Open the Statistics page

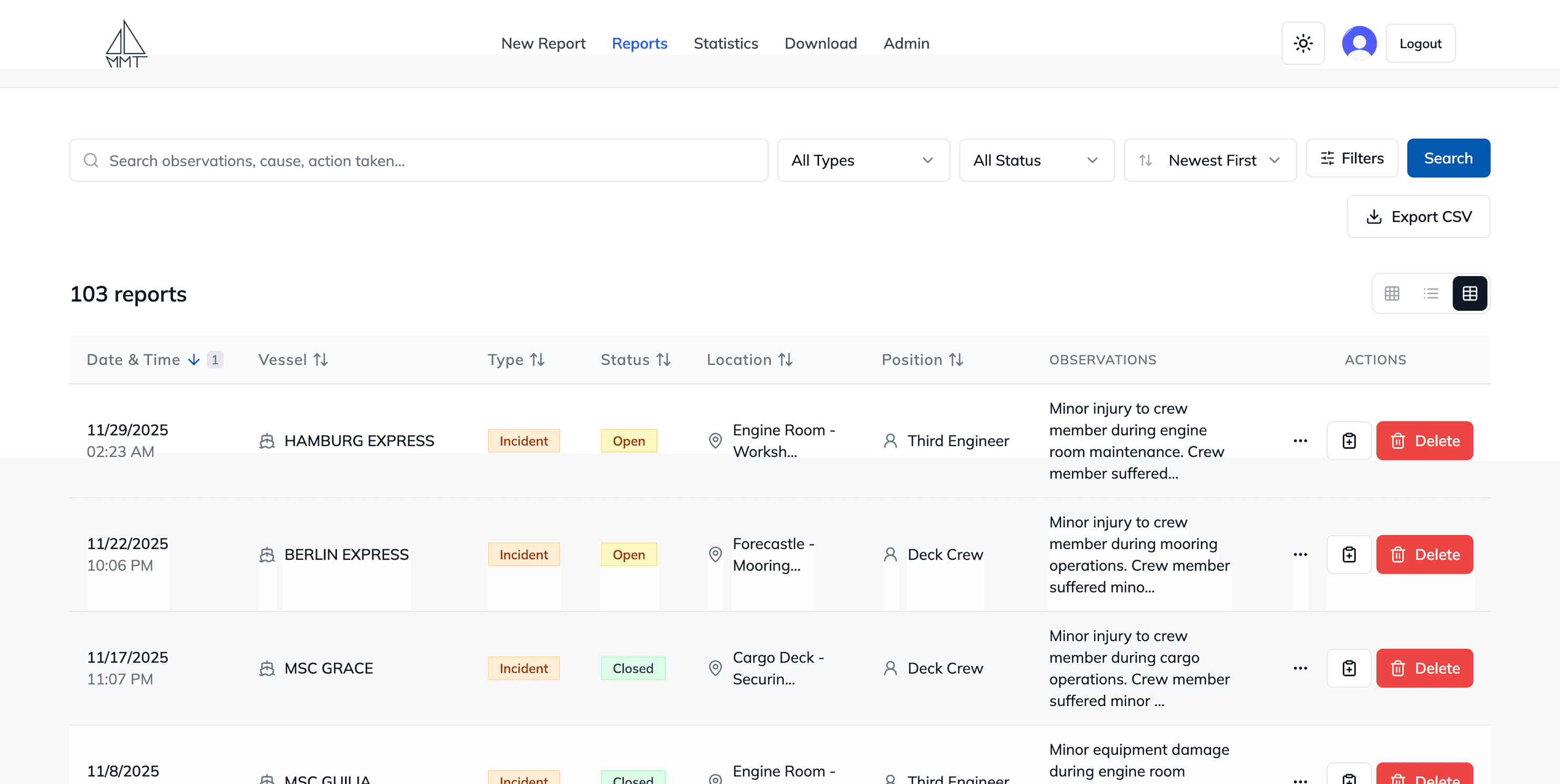tap(725, 44)
